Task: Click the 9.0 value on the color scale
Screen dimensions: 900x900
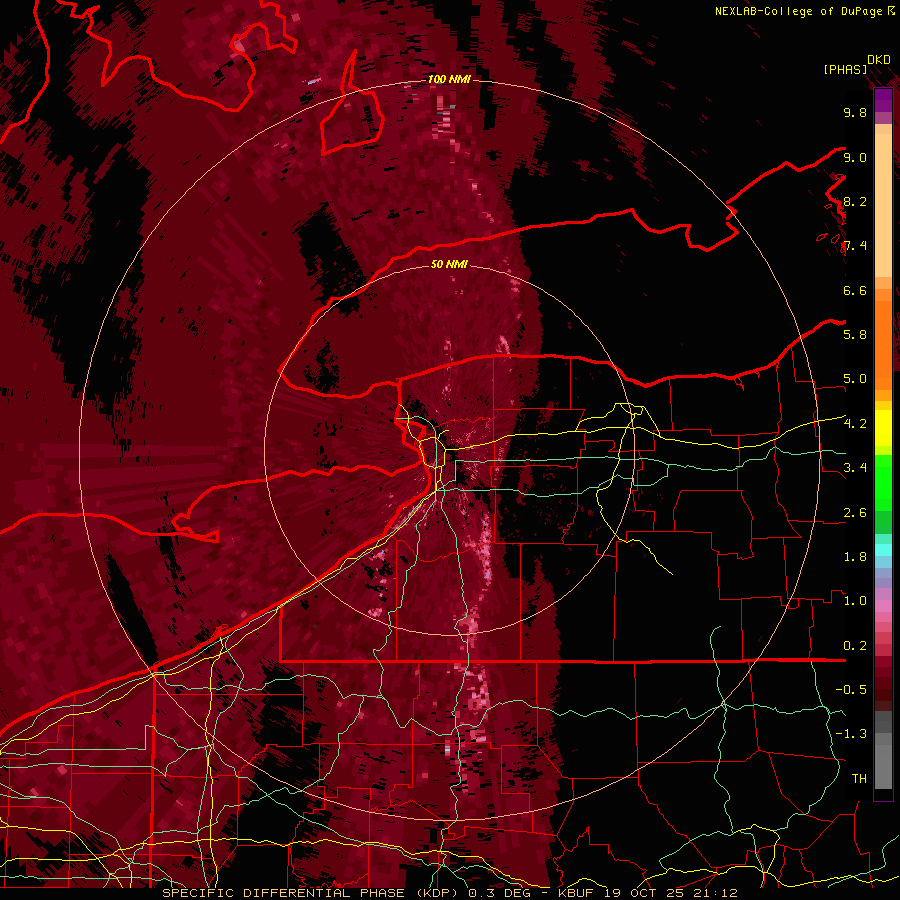Action: point(855,157)
